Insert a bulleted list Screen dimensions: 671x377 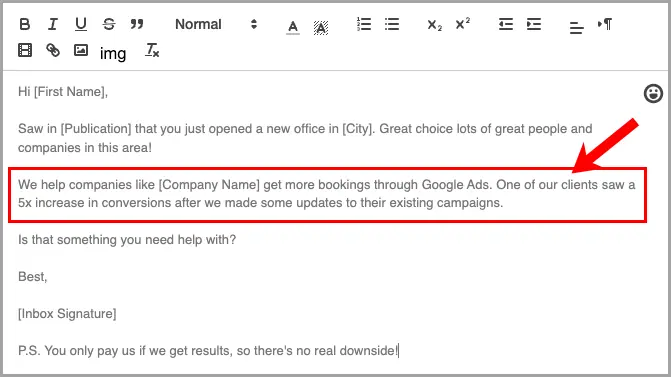392,24
